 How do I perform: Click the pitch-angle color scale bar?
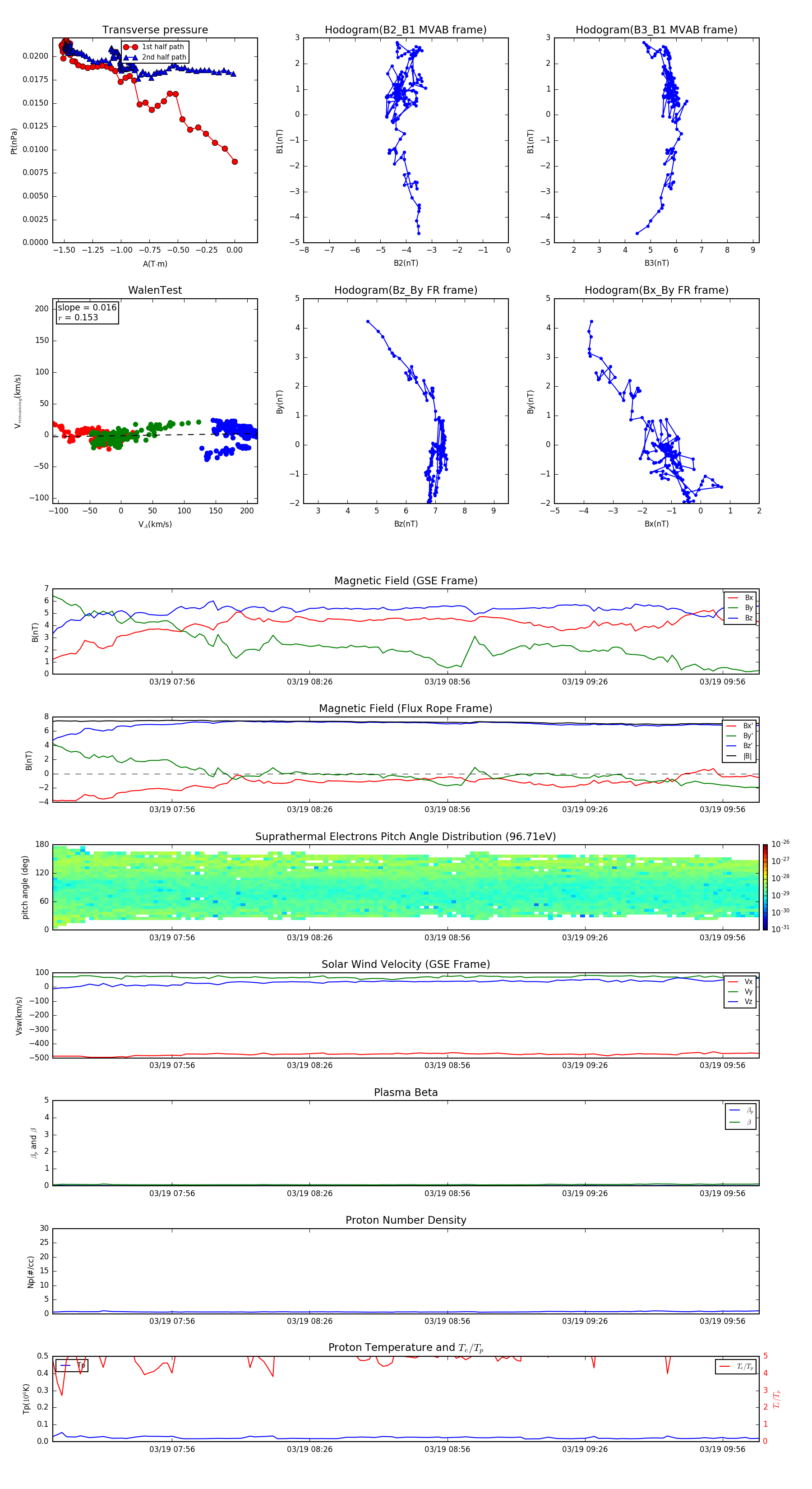pos(765,887)
